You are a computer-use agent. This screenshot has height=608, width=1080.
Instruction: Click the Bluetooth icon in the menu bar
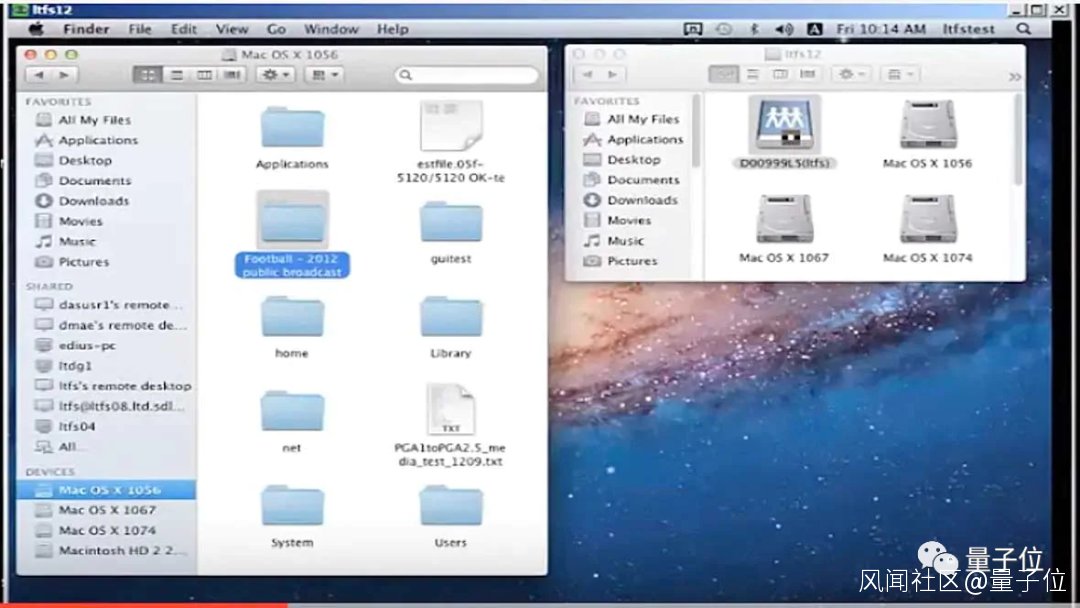tap(755, 29)
